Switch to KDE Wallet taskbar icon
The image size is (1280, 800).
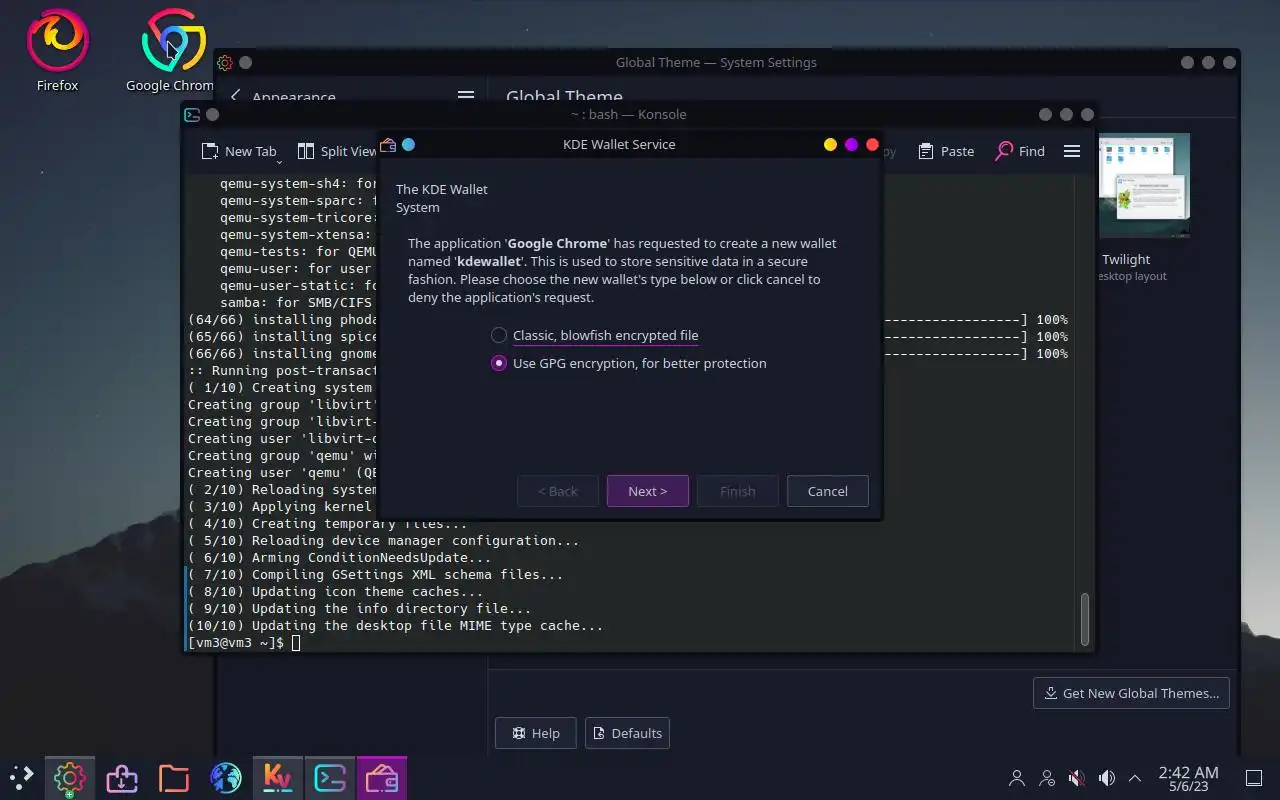[x=381, y=777]
